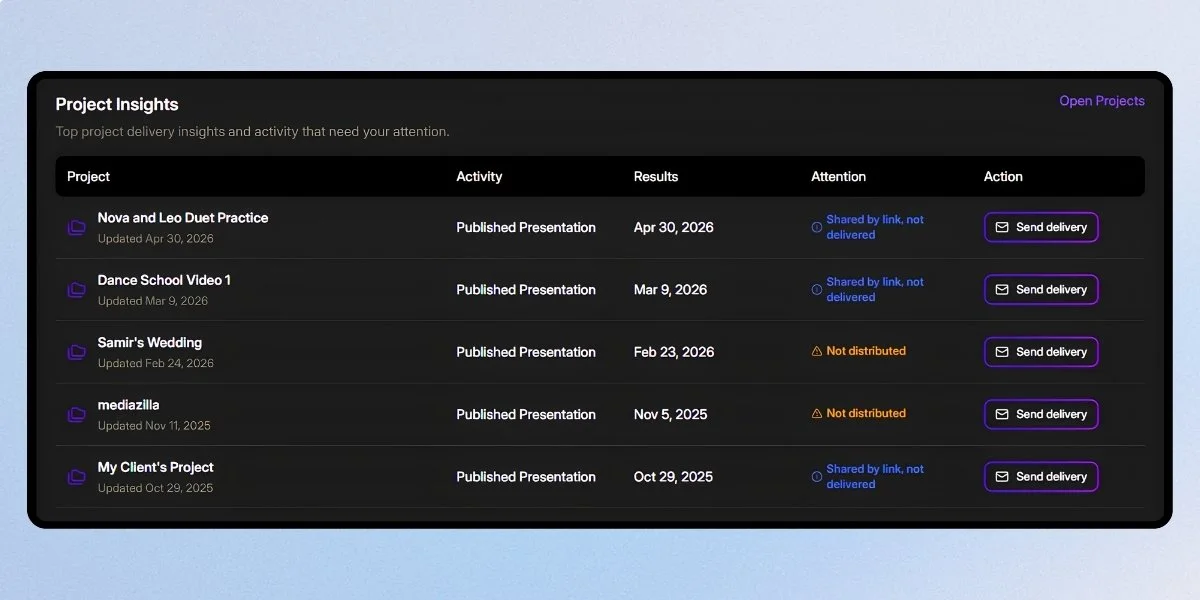Click Updated Nov 11, 2025 text
Viewport: 1200px width, 600px height.
[154, 426]
